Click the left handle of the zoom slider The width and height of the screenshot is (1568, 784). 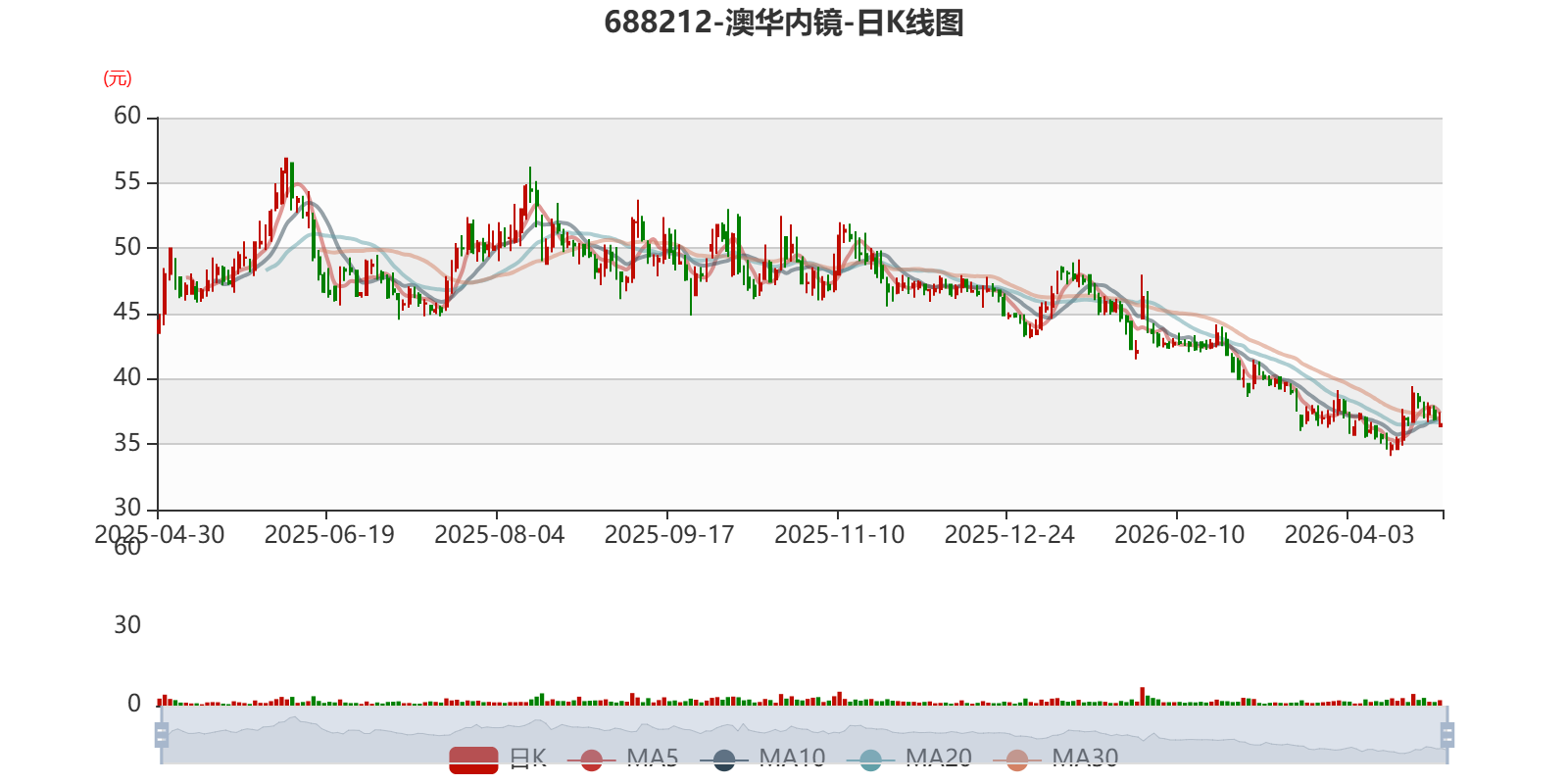(x=162, y=735)
